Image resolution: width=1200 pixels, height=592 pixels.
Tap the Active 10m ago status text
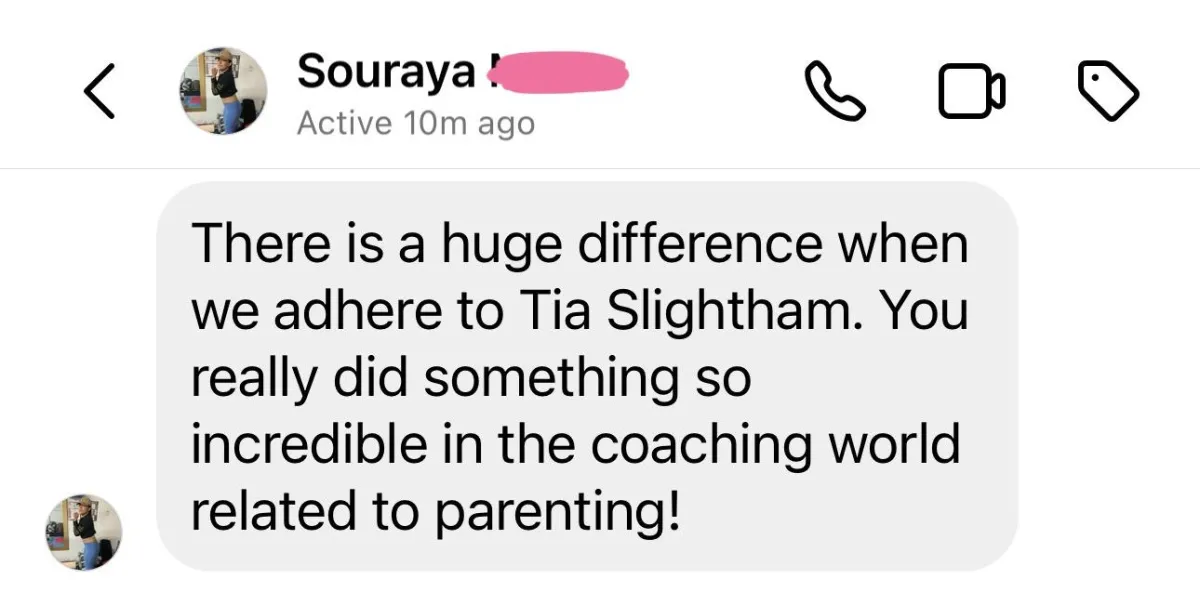tap(416, 124)
